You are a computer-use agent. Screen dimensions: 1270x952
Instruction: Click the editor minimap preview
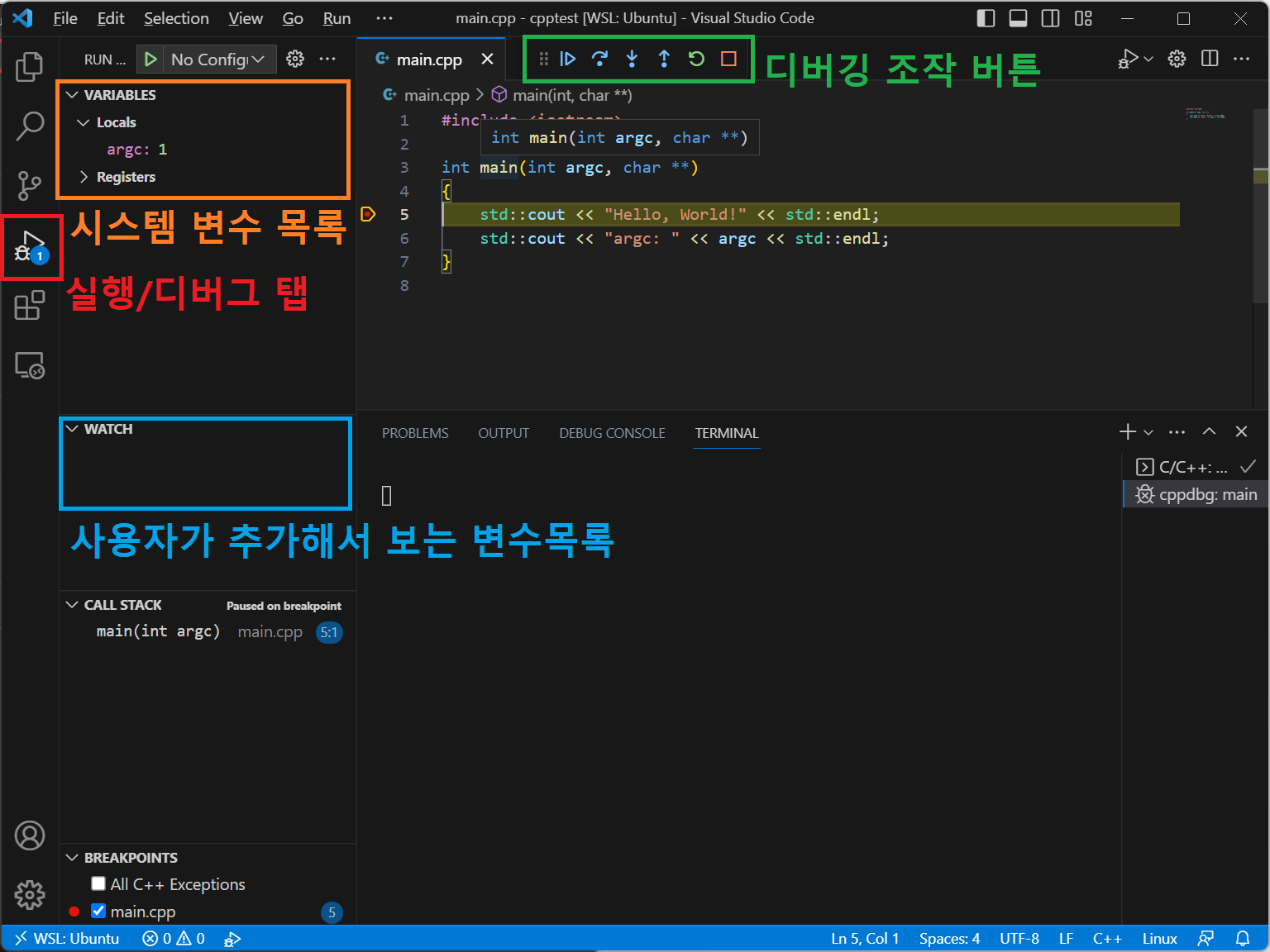click(1206, 113)
